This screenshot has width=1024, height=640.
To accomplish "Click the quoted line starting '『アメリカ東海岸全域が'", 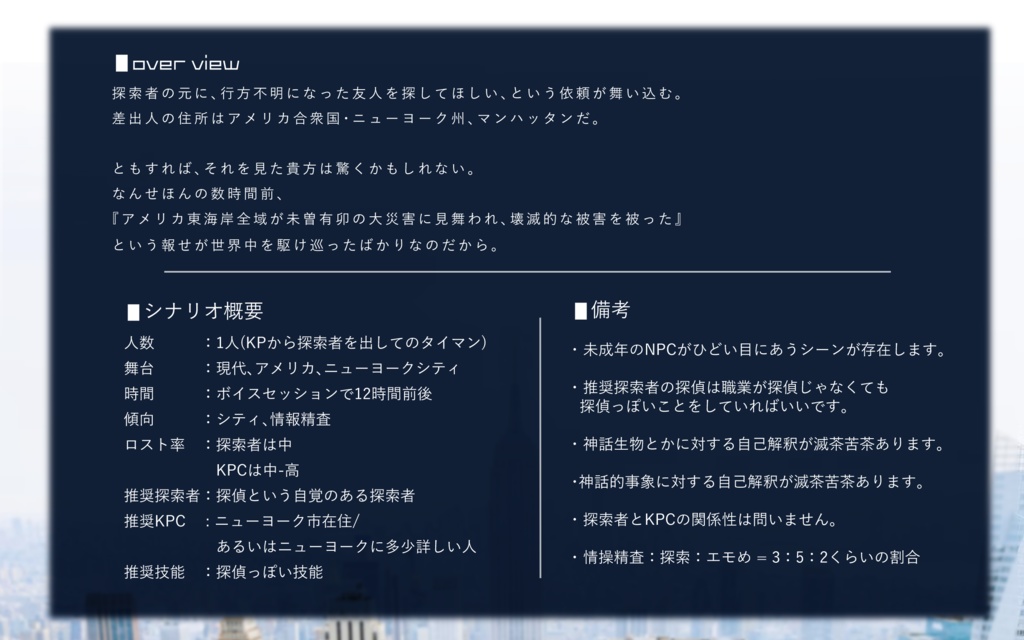I will pos(397,219).
